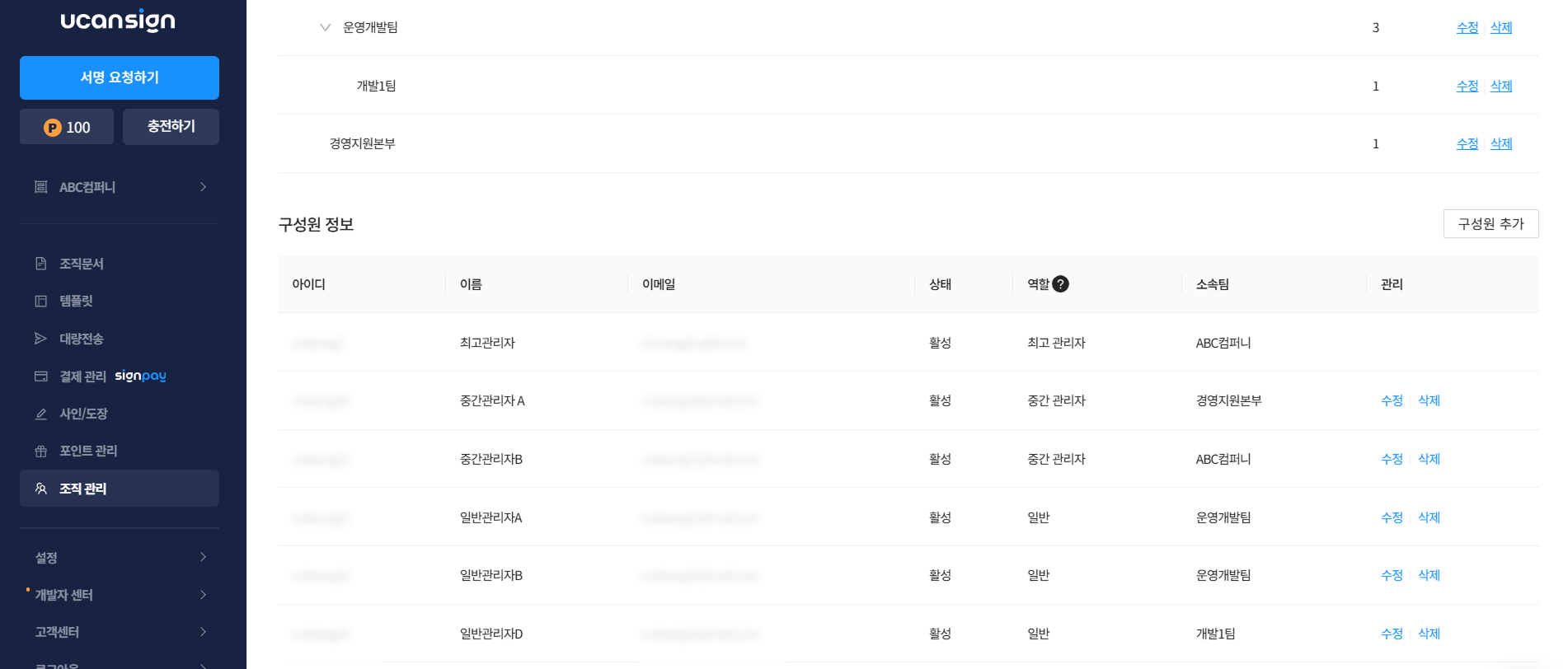Click 수정 for member 일반관리자B
The height and width of the screenshot is (669, 1568).
(1392, 575)
